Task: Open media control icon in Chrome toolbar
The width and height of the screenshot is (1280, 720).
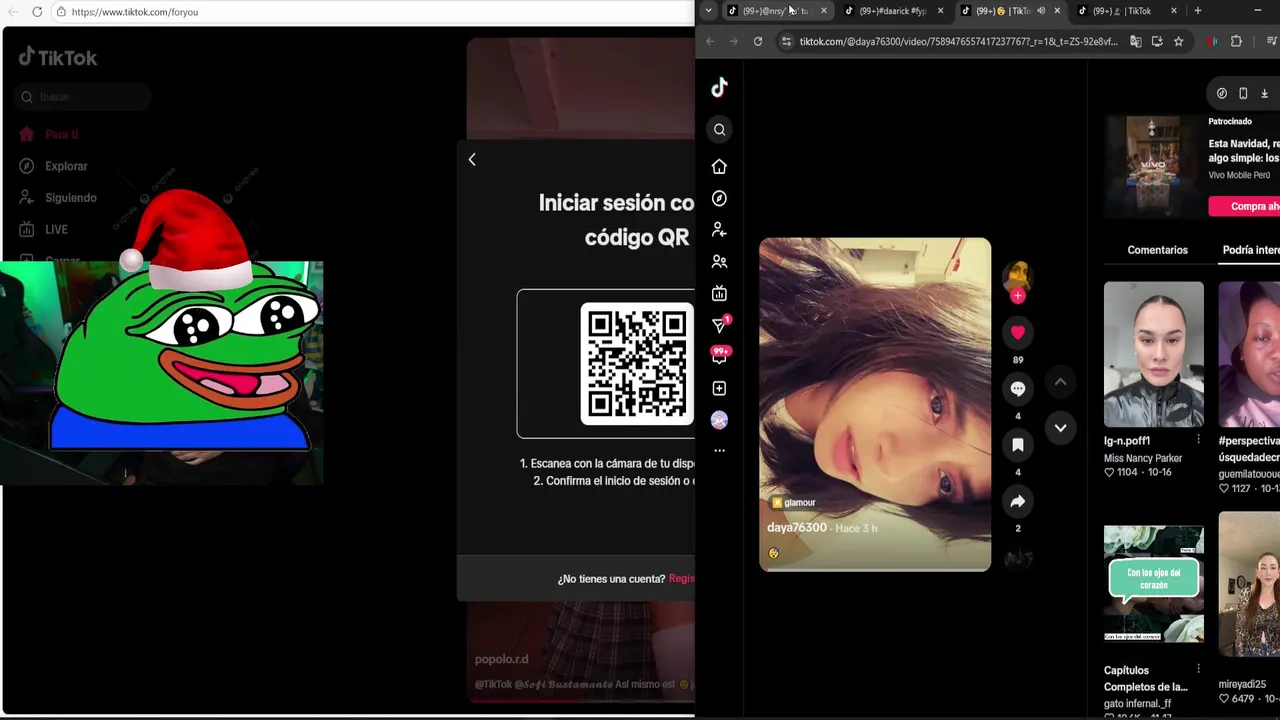Action: 1272,41
